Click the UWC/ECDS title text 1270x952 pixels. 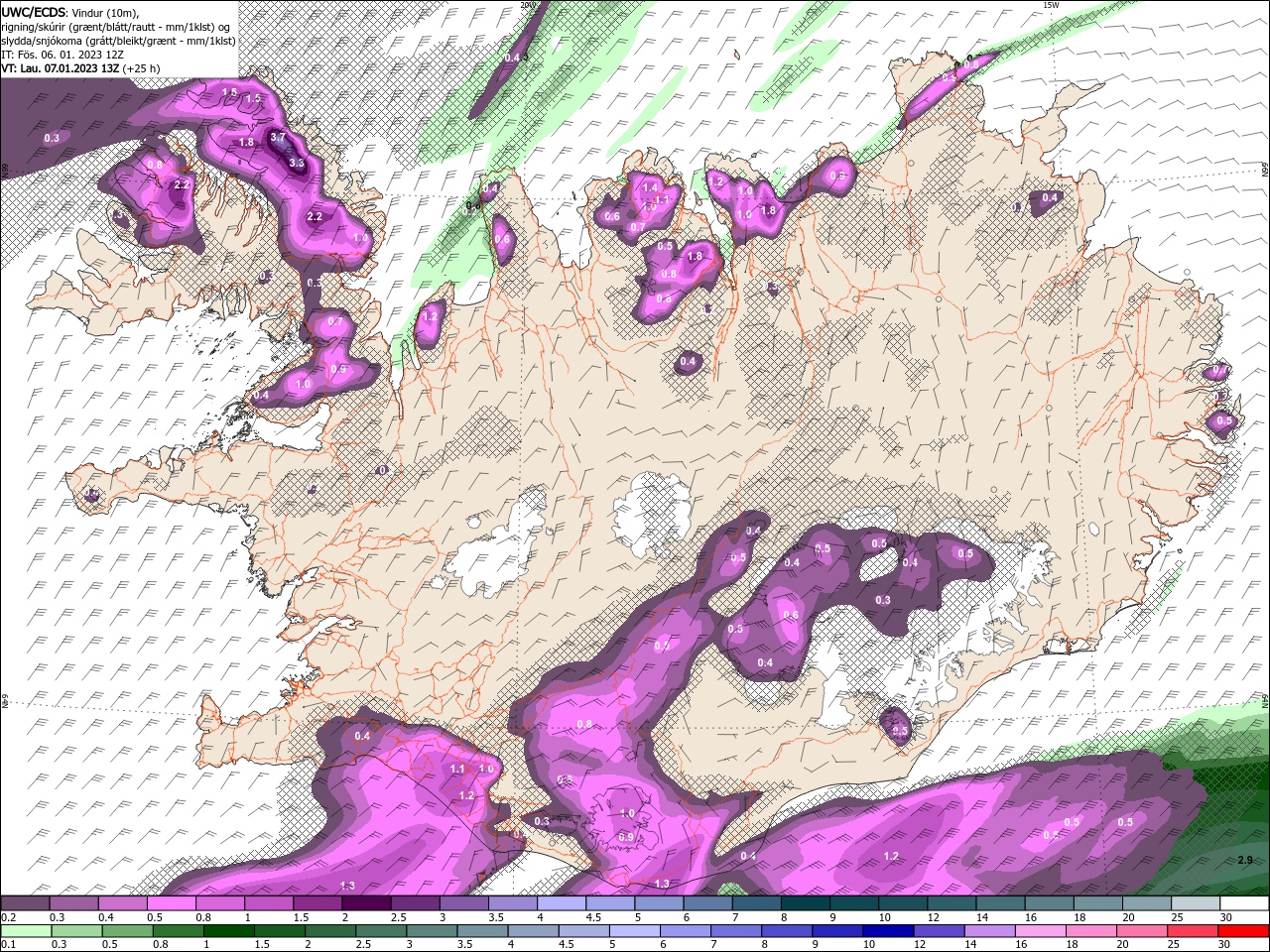pyautogui.click(x=34, y=12)
